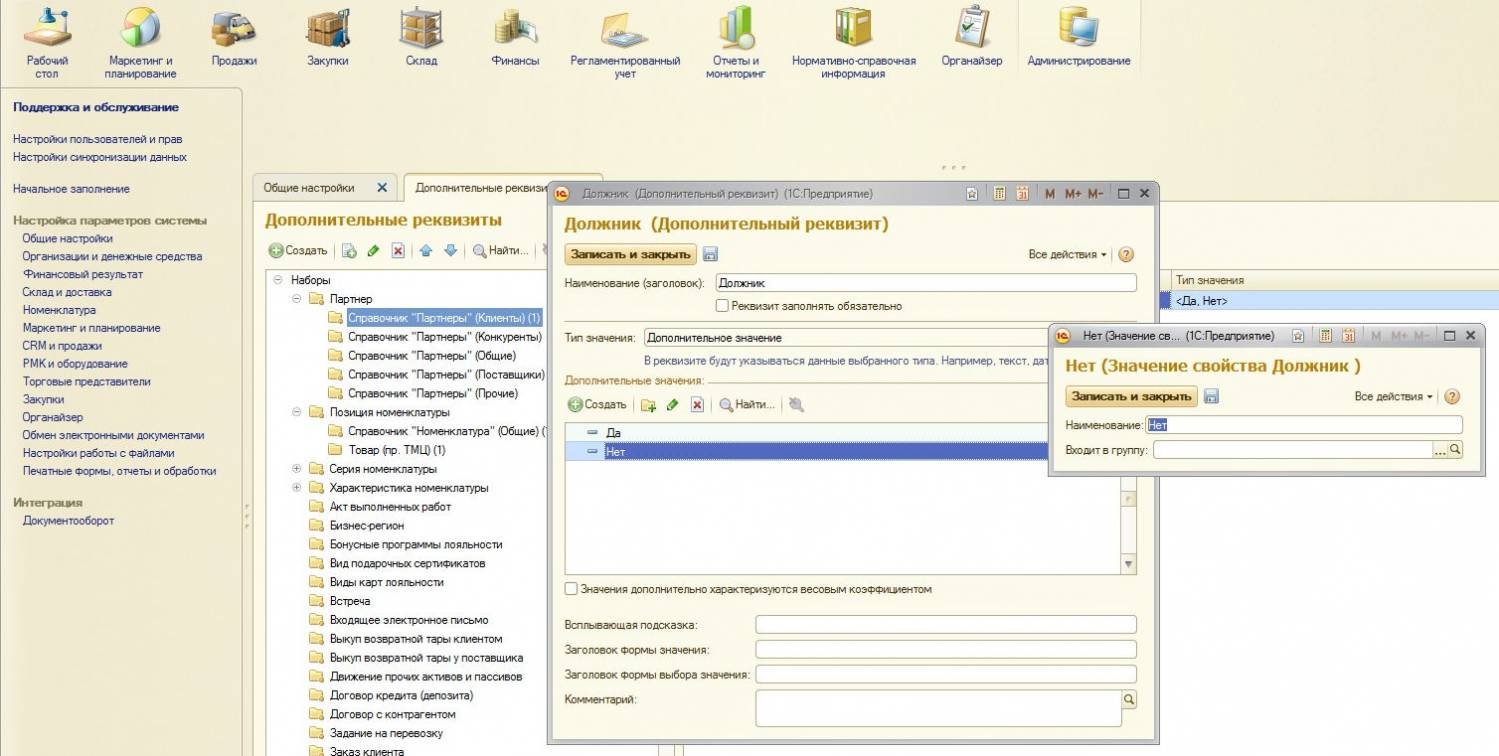Toggle Значения дополнительно характеризуются весовым коэффициентом checkbox

click(571, 589)
